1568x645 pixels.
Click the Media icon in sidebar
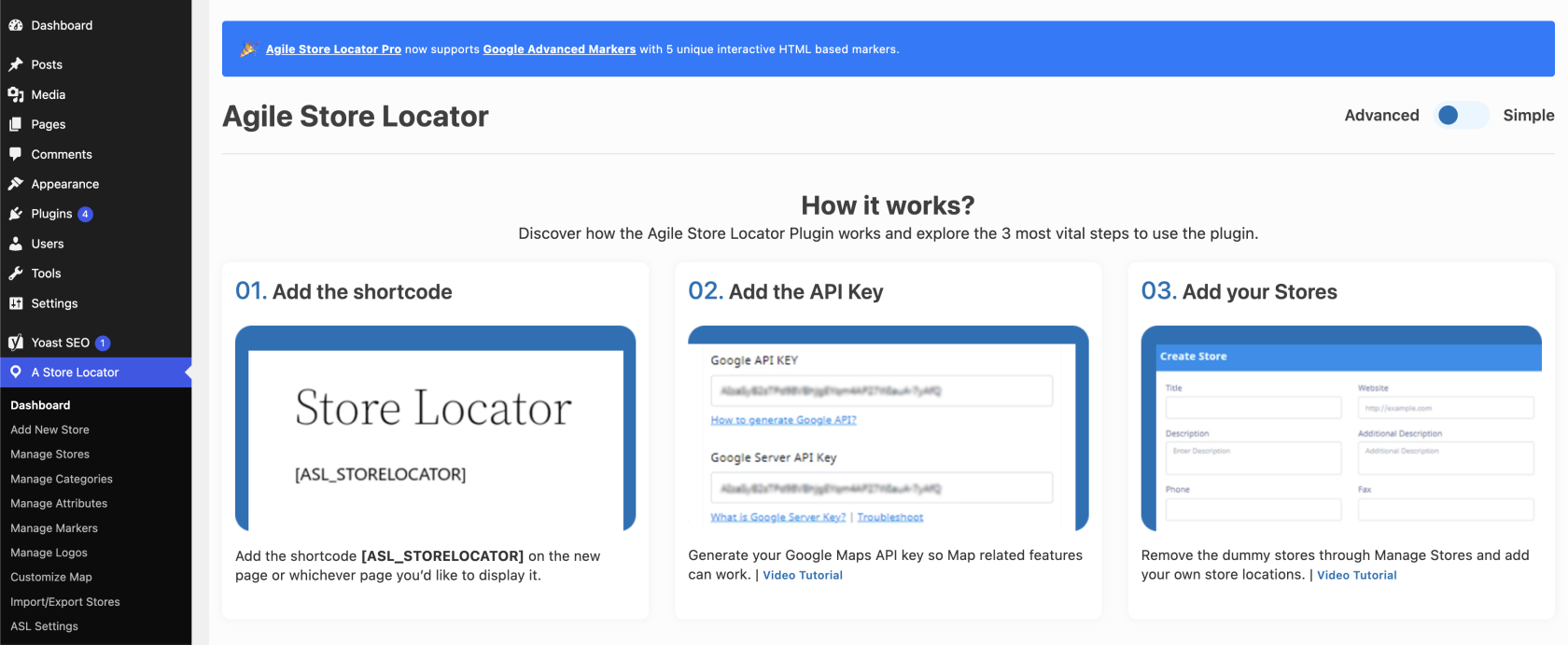point(16,94)
